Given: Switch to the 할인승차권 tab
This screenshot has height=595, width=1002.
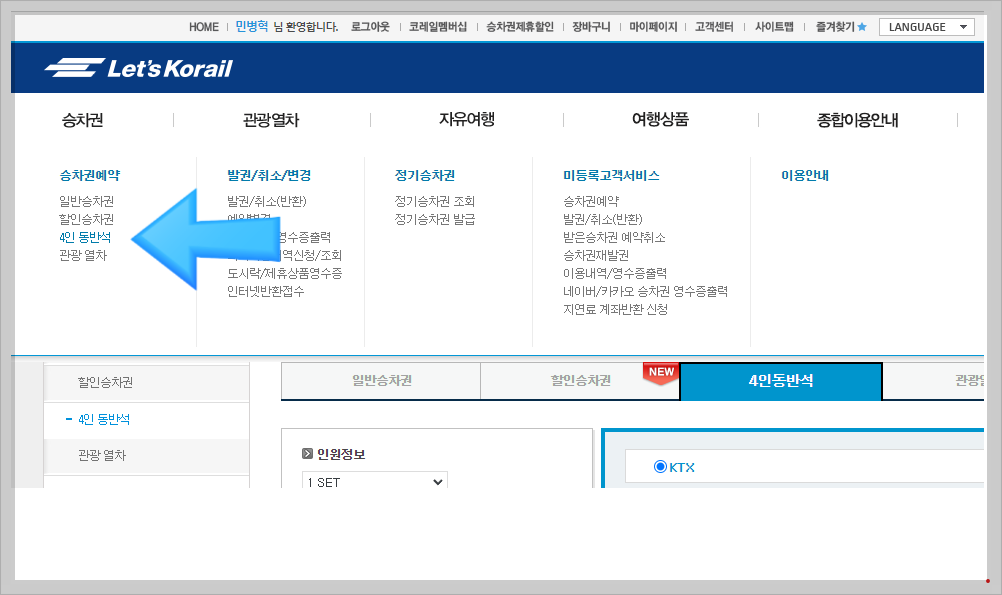Looking at the screenshot, I should click(580, 381).
